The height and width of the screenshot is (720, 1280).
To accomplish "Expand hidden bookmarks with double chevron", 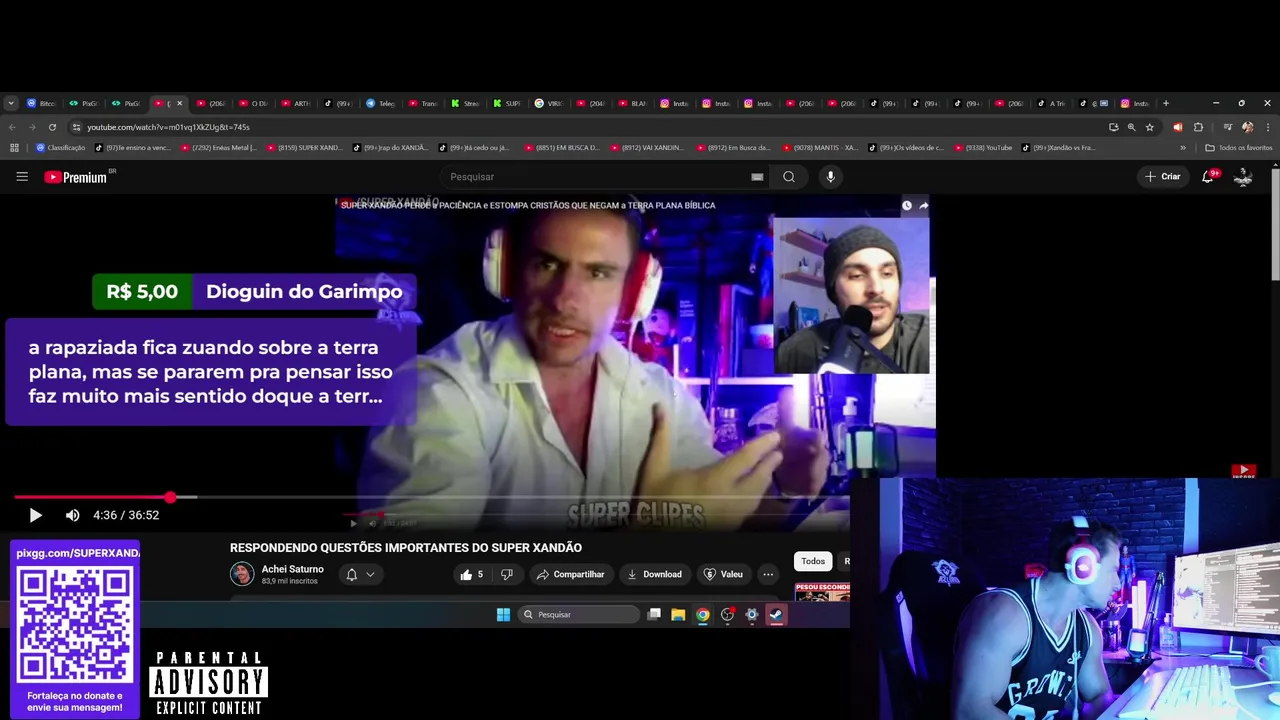I will tap(1183, 148).
